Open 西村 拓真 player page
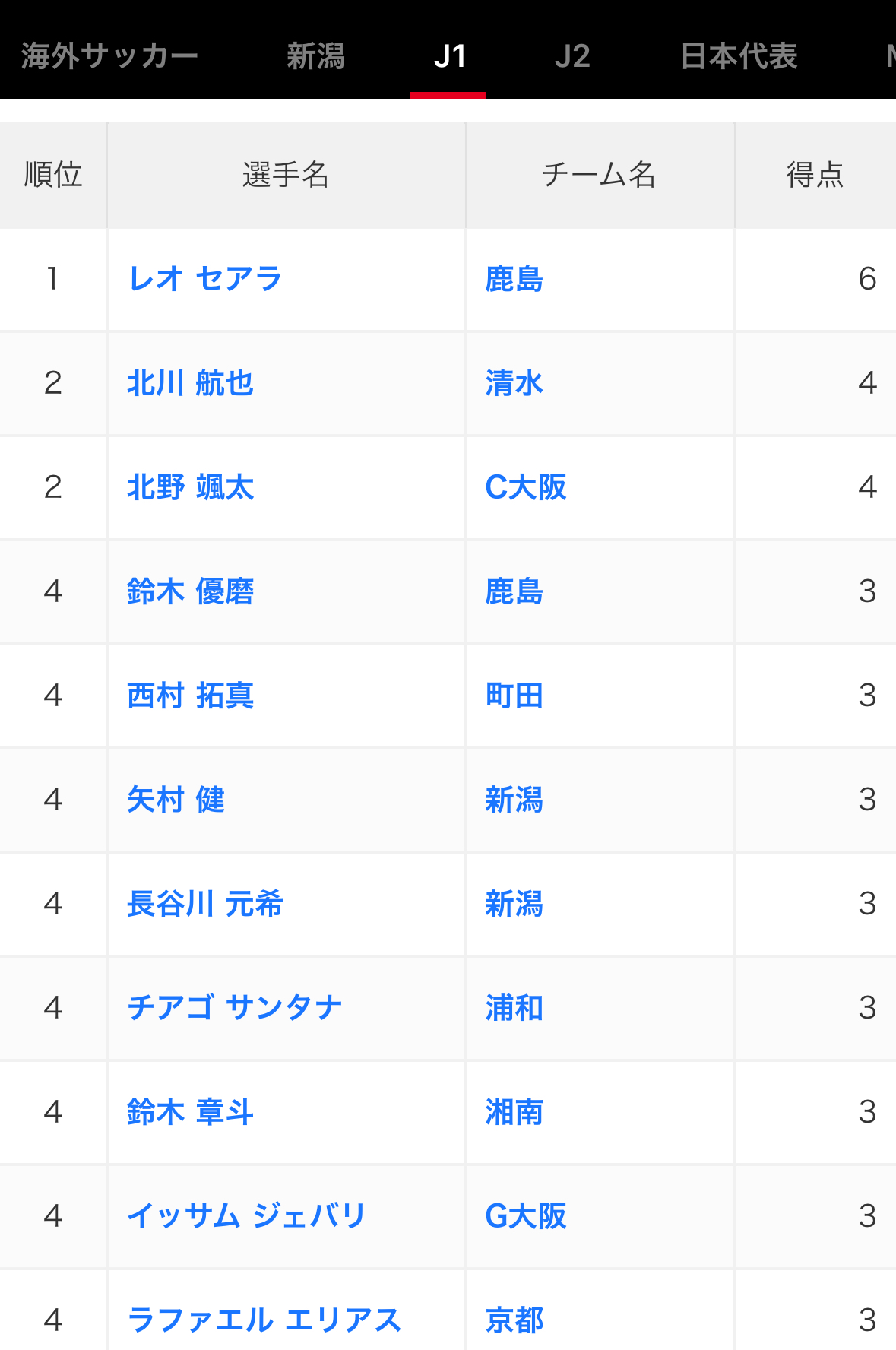This screenshot has width=896, height=1350. point(190,696)
